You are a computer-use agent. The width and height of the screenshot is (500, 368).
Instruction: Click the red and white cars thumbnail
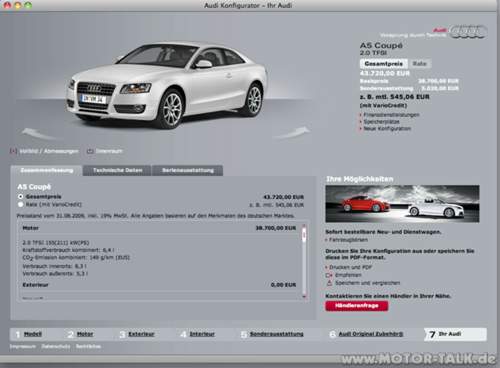(x=402, y=204)
